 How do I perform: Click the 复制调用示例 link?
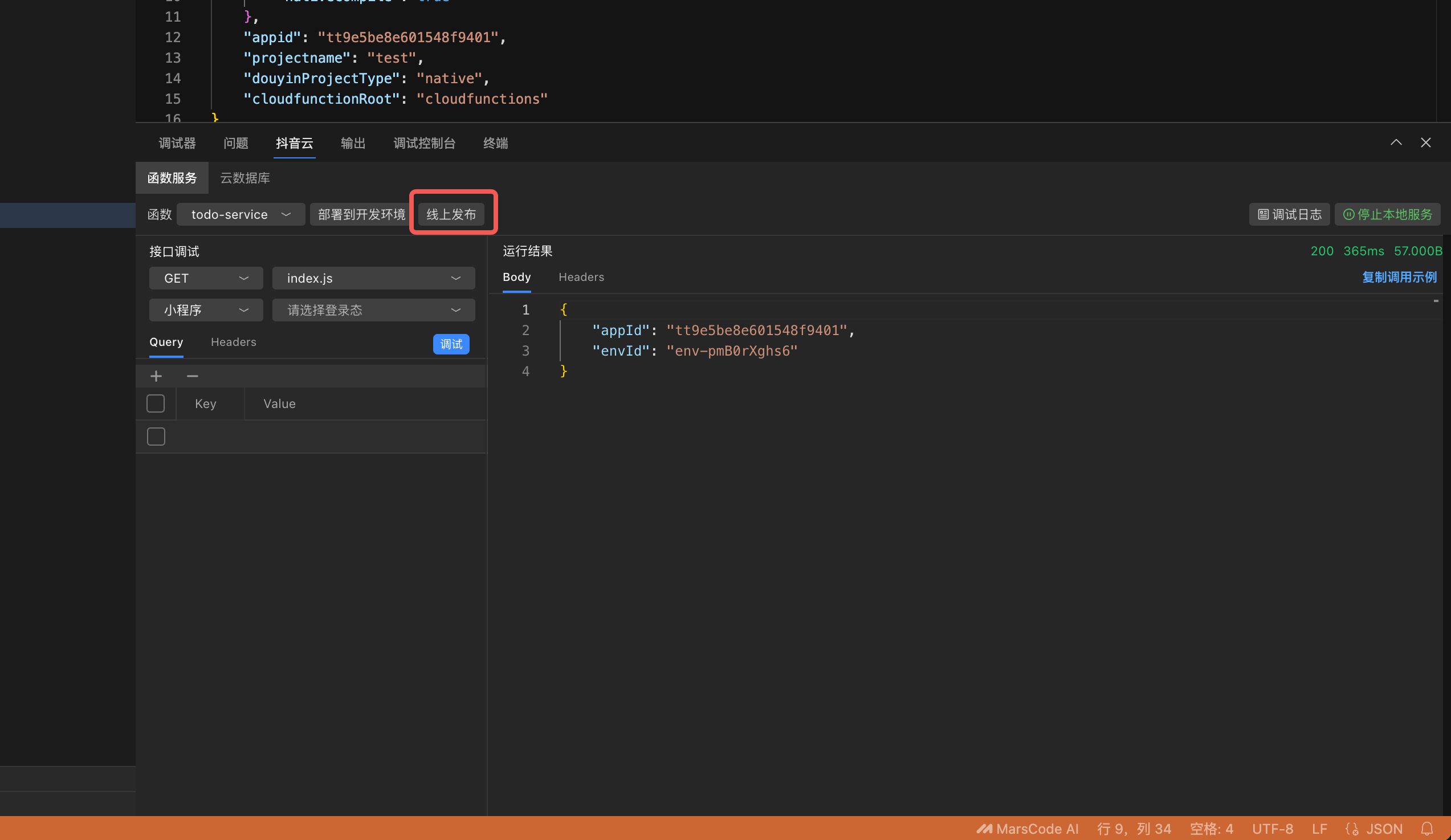[1399, 277]
